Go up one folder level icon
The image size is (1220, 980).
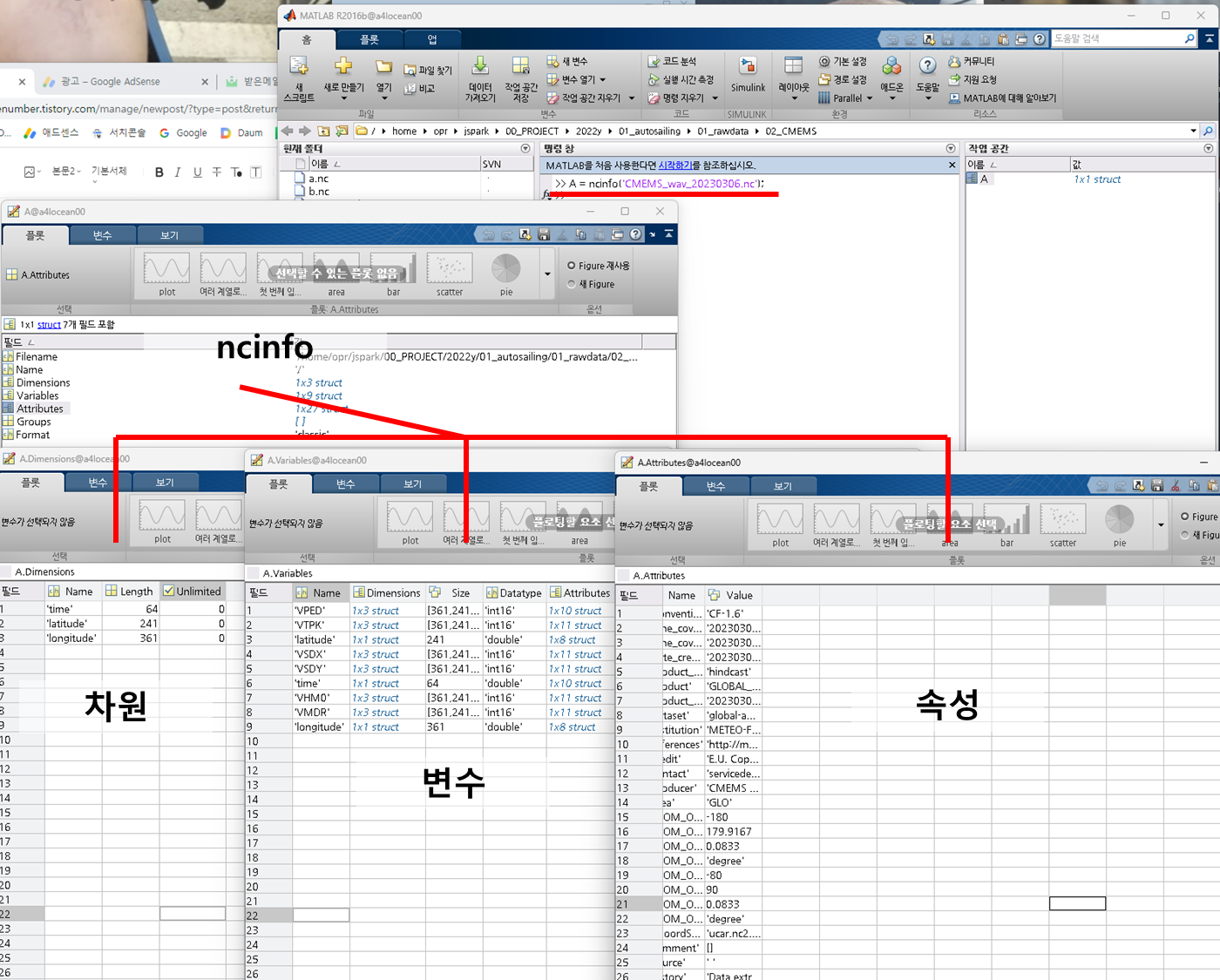click(x=323, y=131)
